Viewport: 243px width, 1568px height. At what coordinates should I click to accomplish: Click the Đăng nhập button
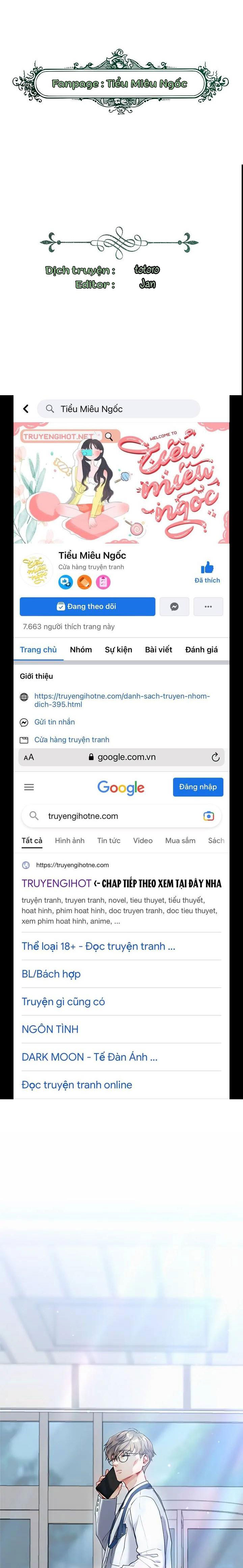point(198,787)
